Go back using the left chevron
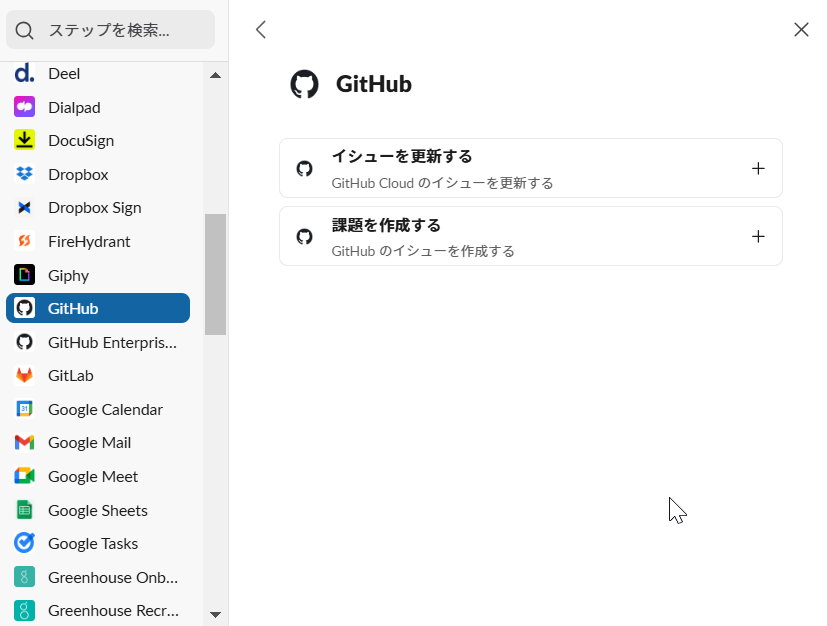The width and height of the screenshot is (827, 626). pyautogui.click(x=261, y=30)
